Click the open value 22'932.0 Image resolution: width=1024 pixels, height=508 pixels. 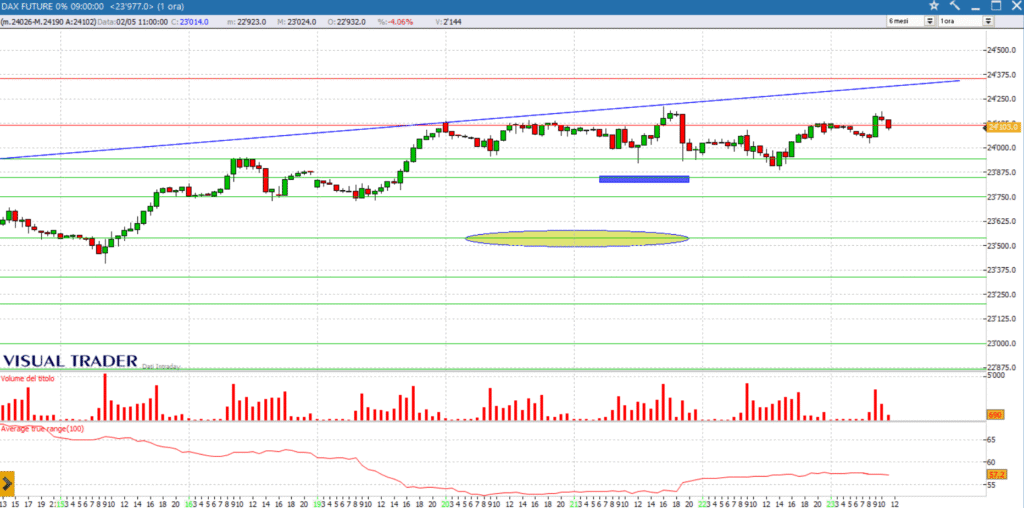[351, 22]
